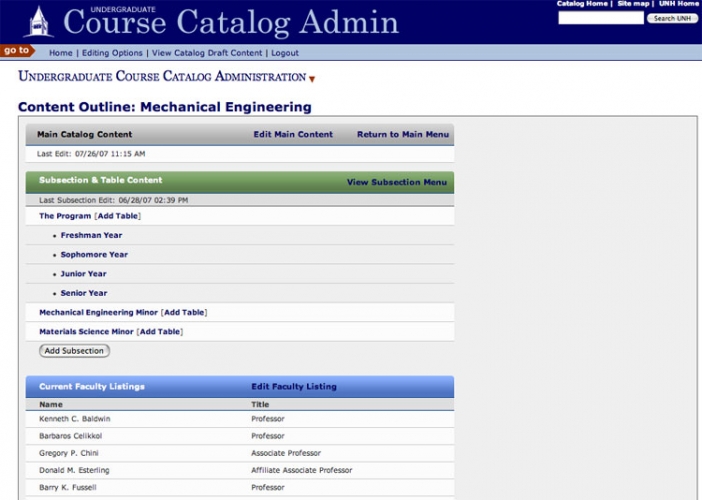
Task: Click the 'Main Catalog Content' header label
Action: coord(85,134)
